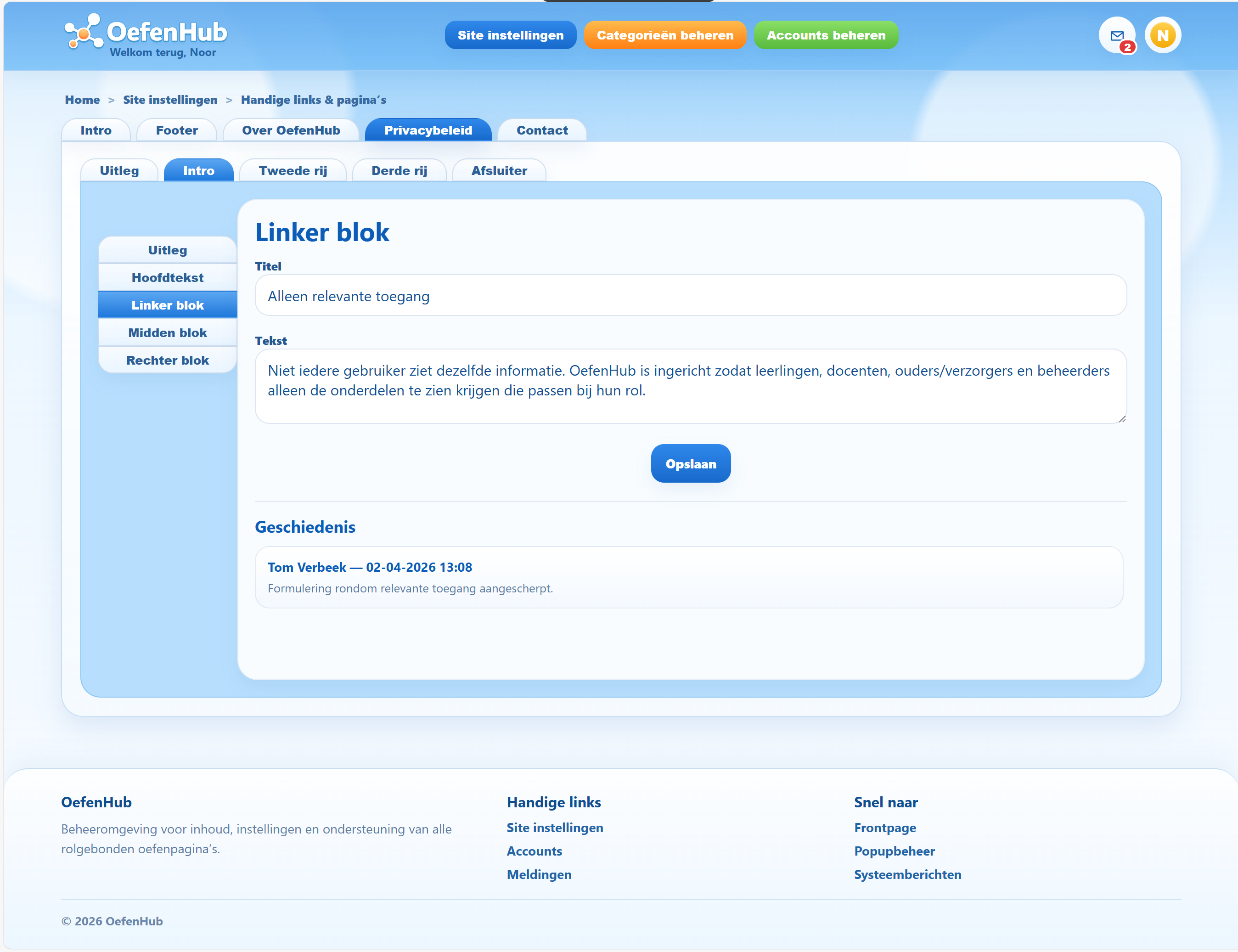Click the Titel input field
1238x952 pixels.
pyautogui.click(x=690, y=296)
